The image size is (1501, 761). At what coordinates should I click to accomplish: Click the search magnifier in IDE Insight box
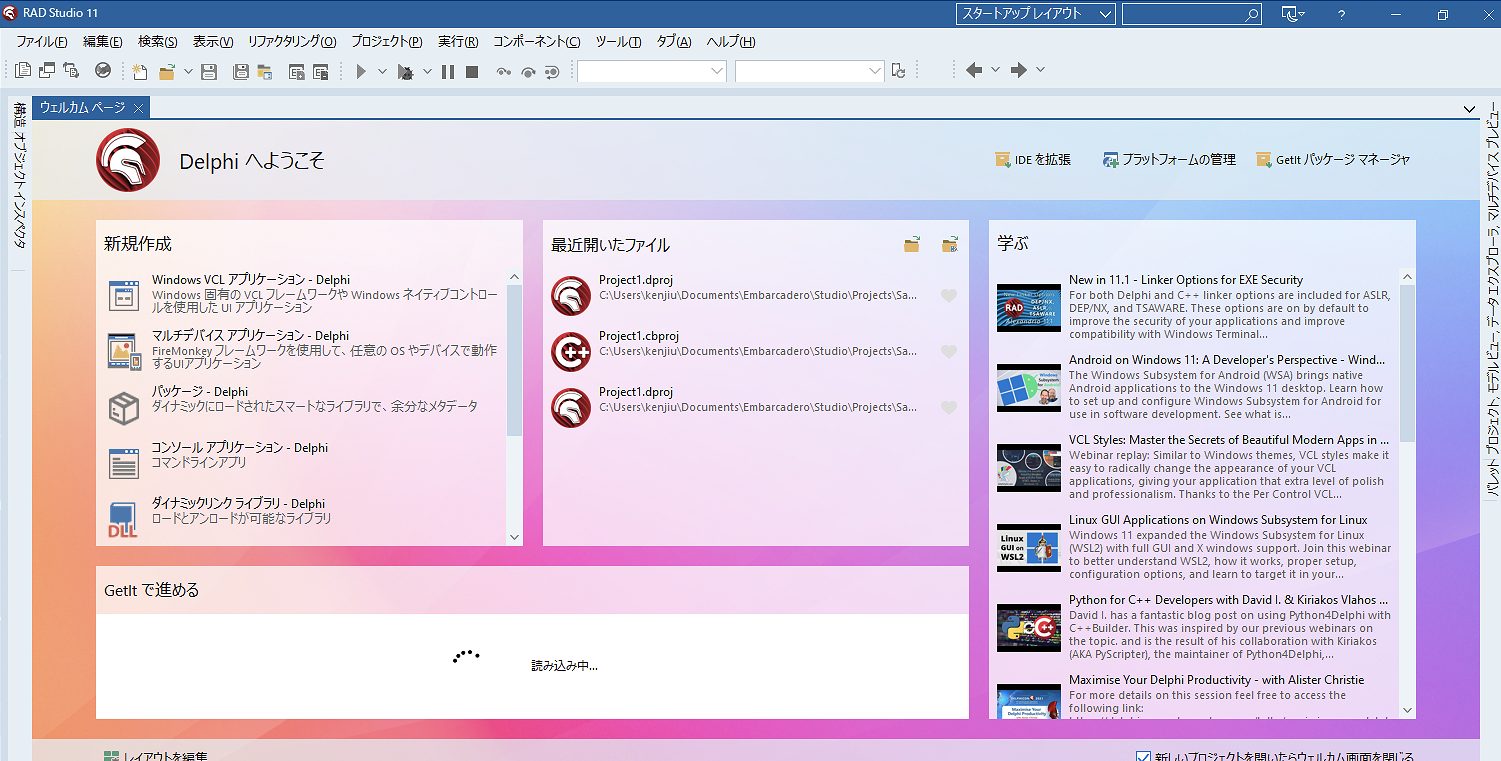pos(1252,15)
